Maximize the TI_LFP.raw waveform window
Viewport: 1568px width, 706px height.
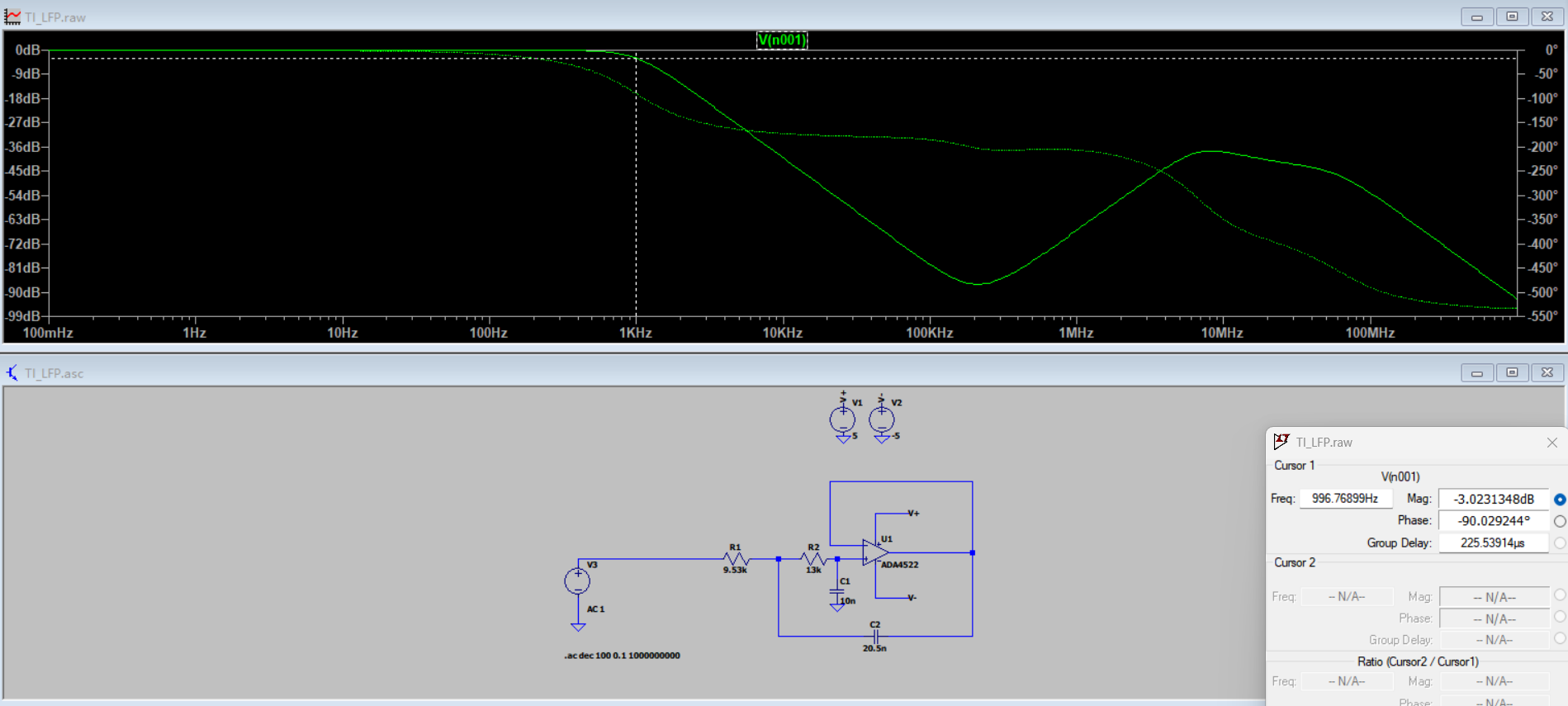1512,17
